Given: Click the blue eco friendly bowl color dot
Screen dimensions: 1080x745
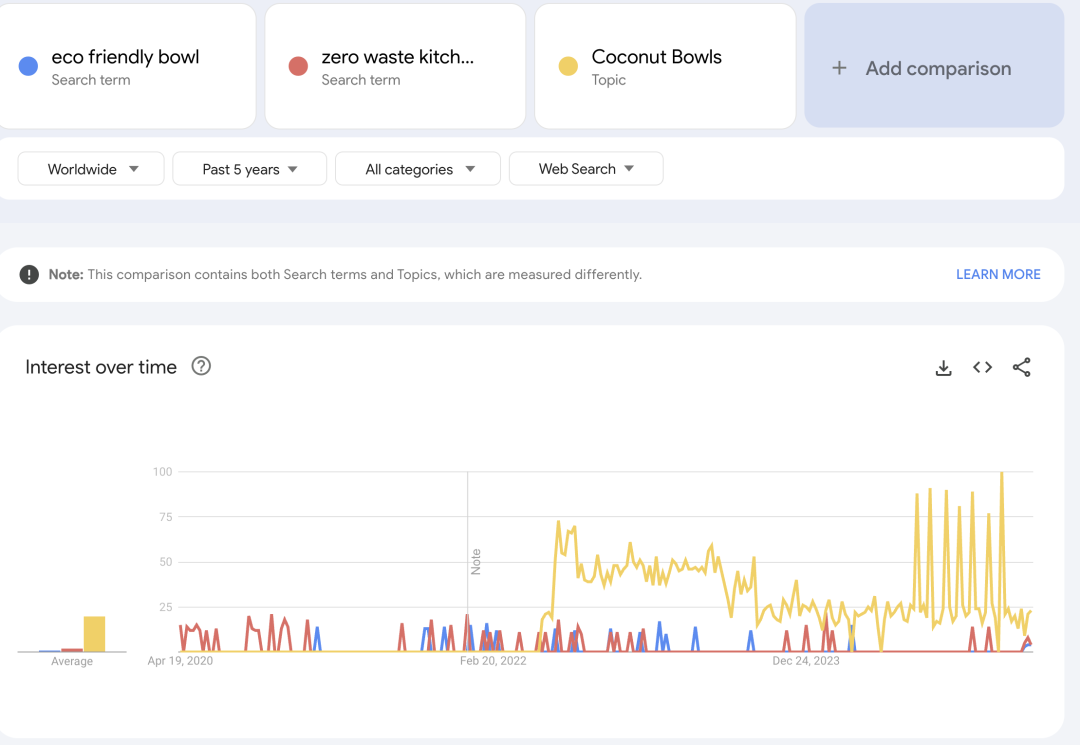Looking at the screenshot, I should (29, 67).
